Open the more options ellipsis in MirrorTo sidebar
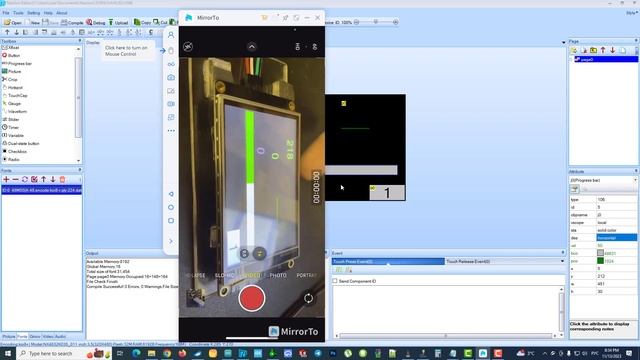The image size is (640, 360). 171,131
